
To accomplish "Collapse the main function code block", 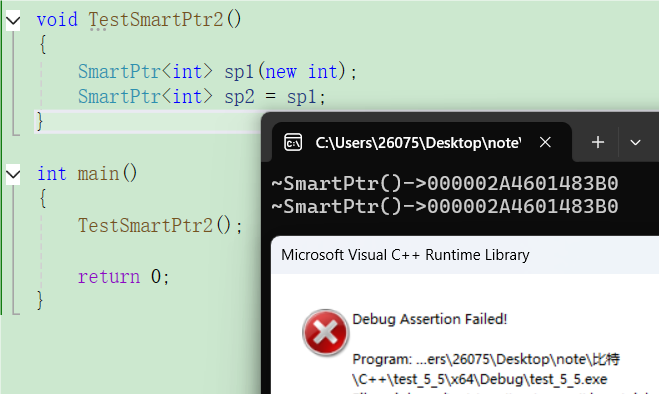I will (x=13, y=174).
